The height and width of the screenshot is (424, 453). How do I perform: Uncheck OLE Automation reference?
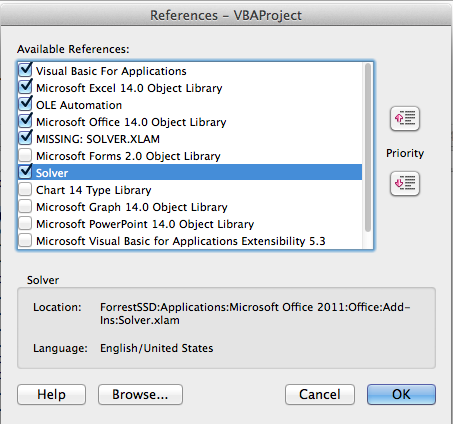click(x=25, y=104)
